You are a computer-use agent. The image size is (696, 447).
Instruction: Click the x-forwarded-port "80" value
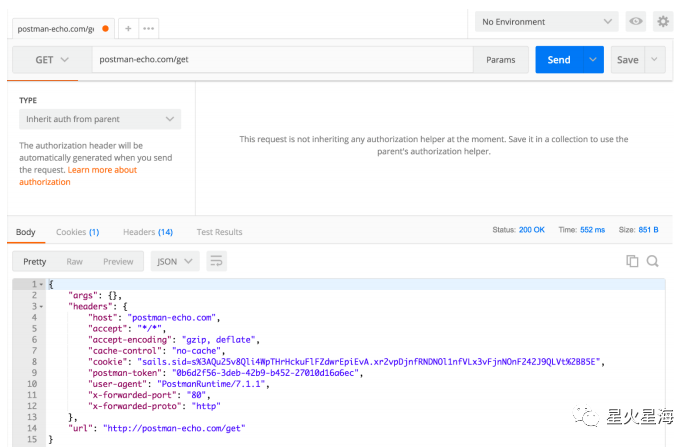196,395
